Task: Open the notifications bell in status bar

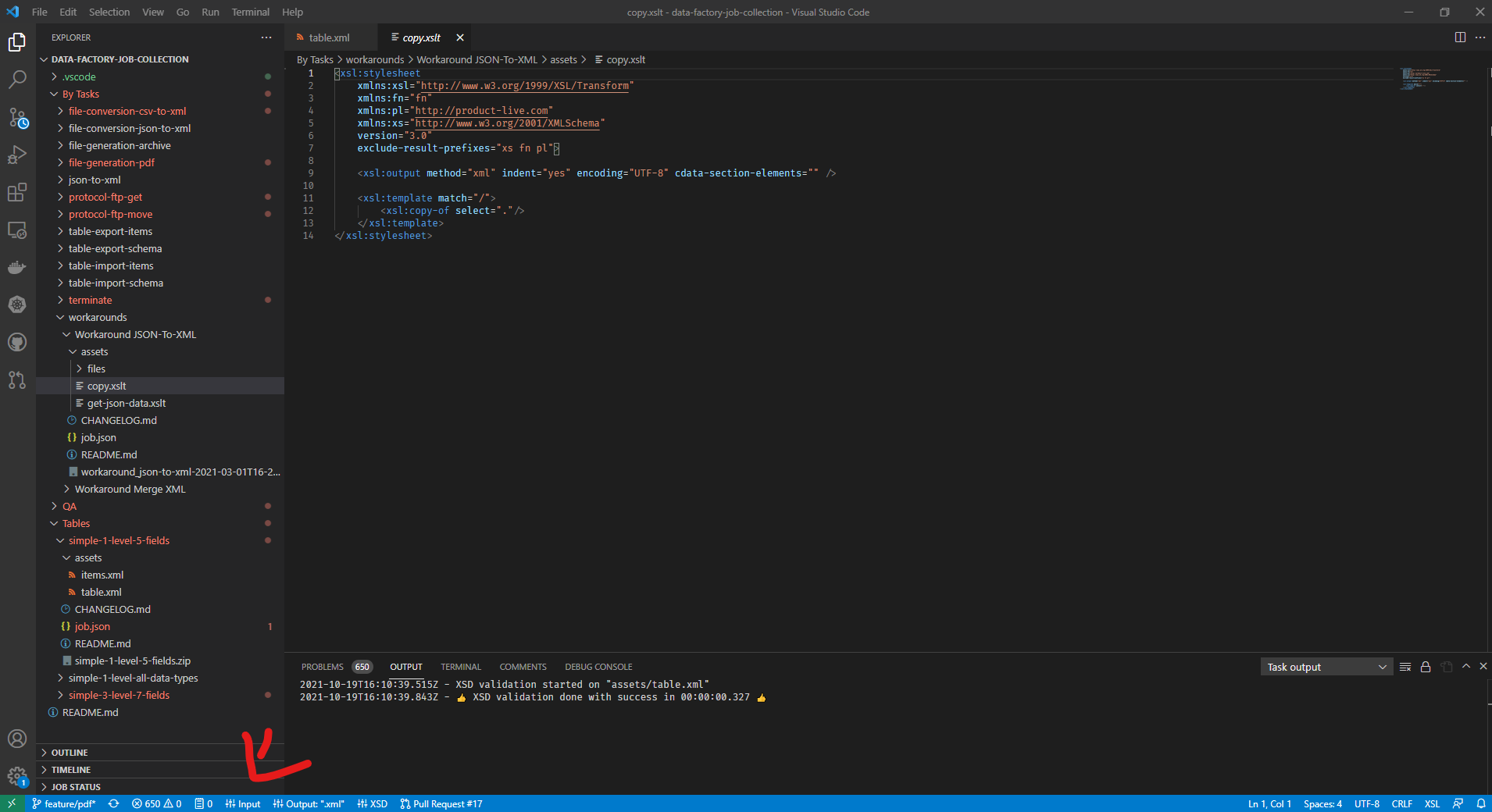Action: [1480, 803]
